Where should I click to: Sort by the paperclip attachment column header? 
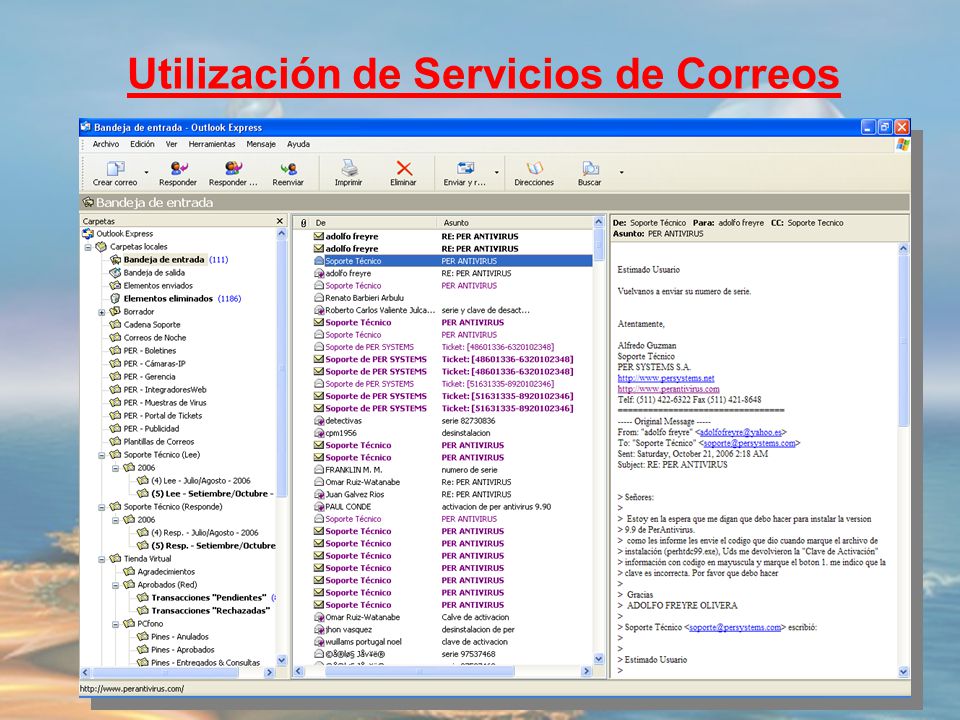coord(304,223)
